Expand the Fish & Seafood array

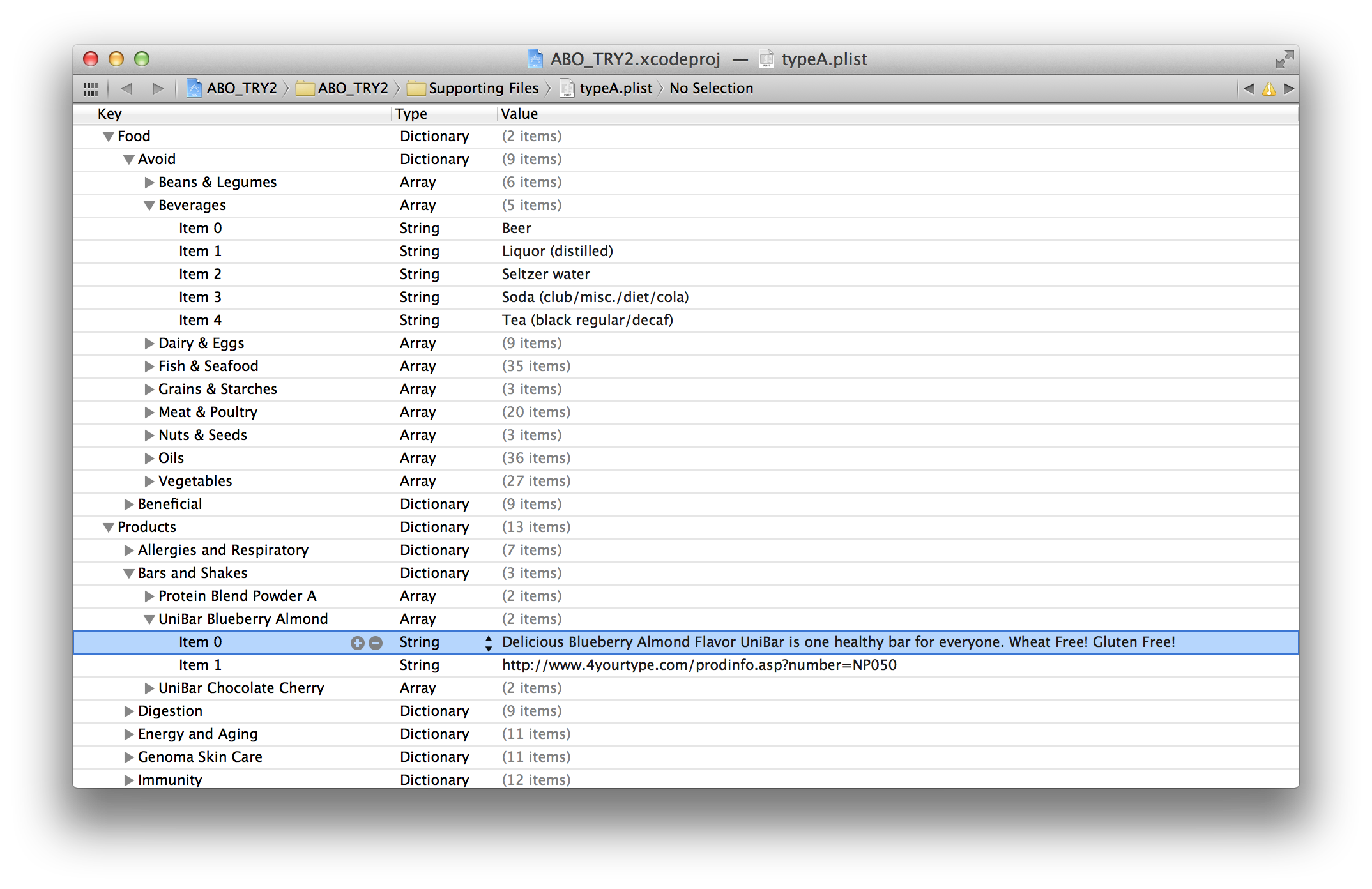click(x=149, y=367)
